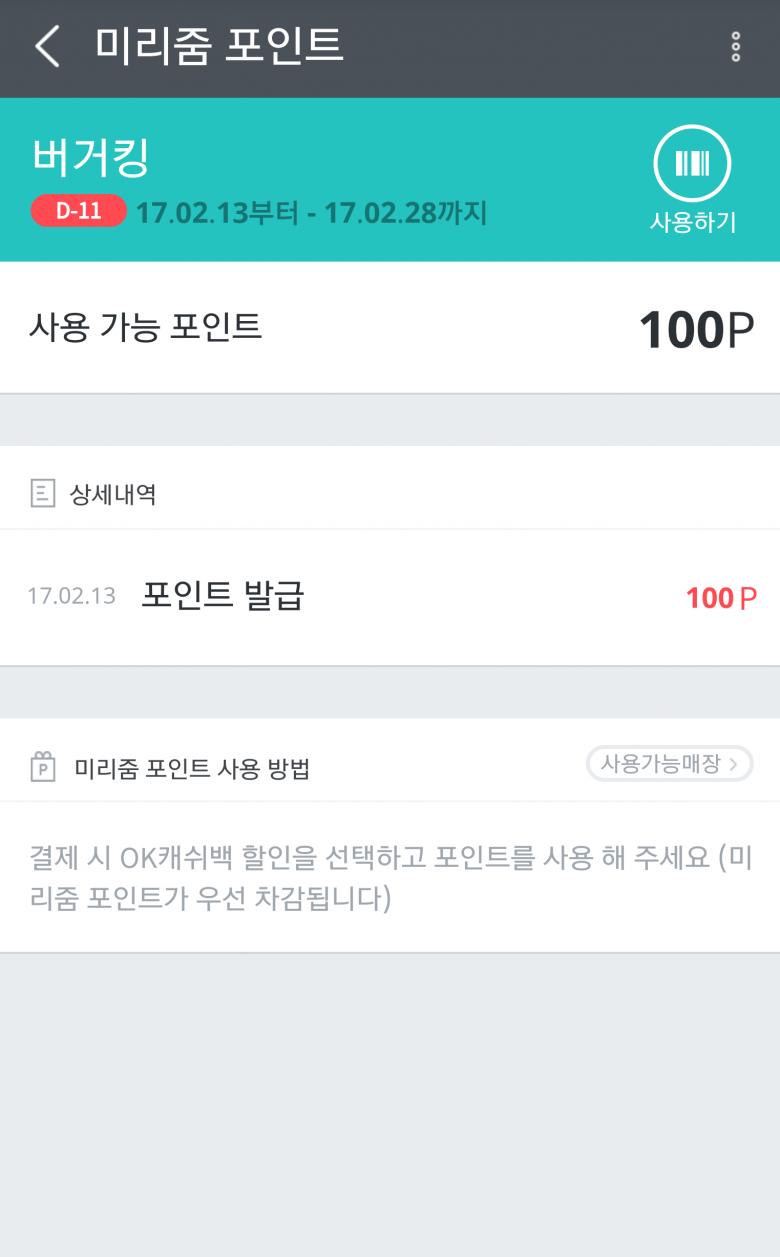This screenshot has width=780, height=1257.
Task: Tap the 사용하기 label
Action: tap(692, 222)
